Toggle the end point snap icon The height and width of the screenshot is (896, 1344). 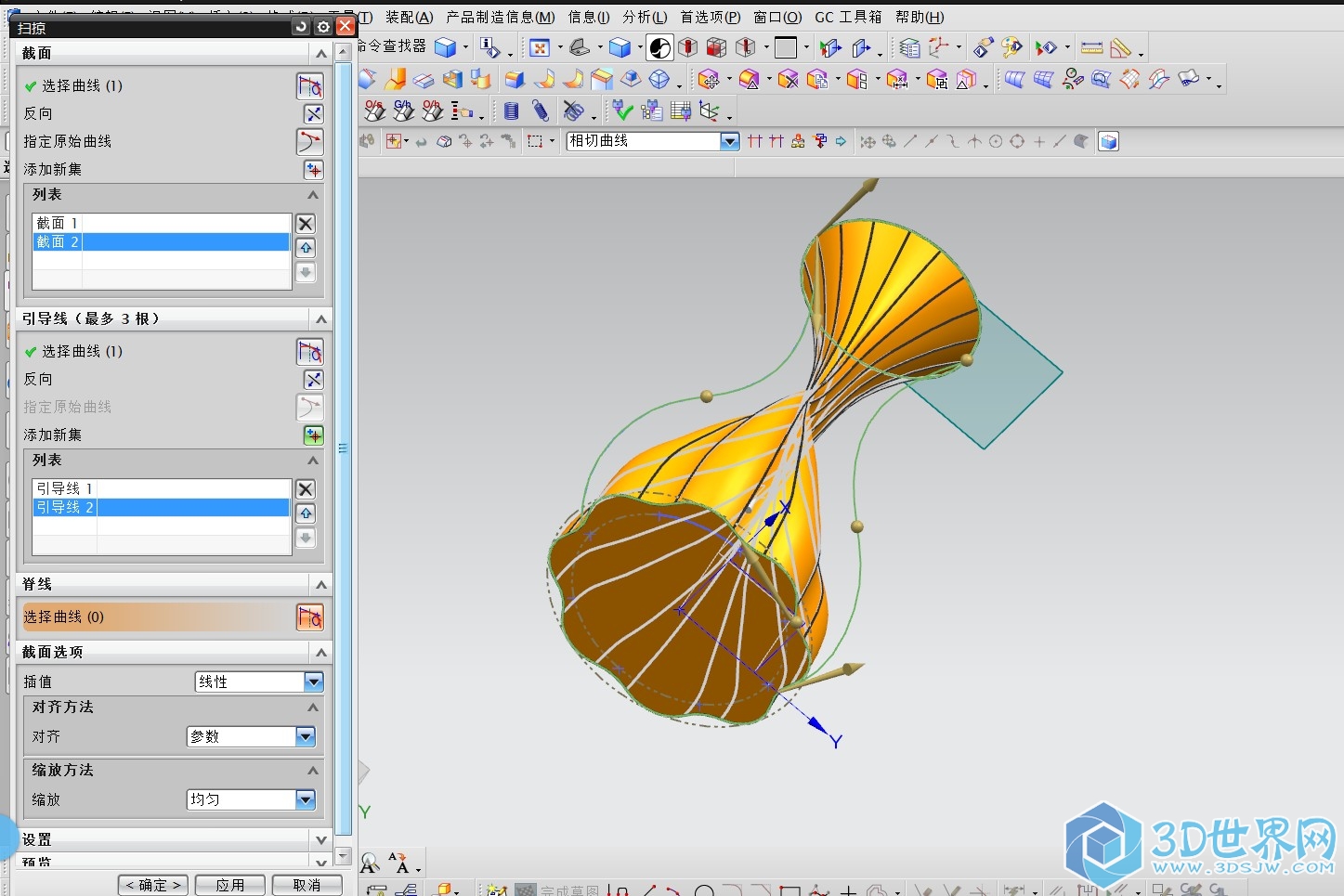tap(910, 141)
